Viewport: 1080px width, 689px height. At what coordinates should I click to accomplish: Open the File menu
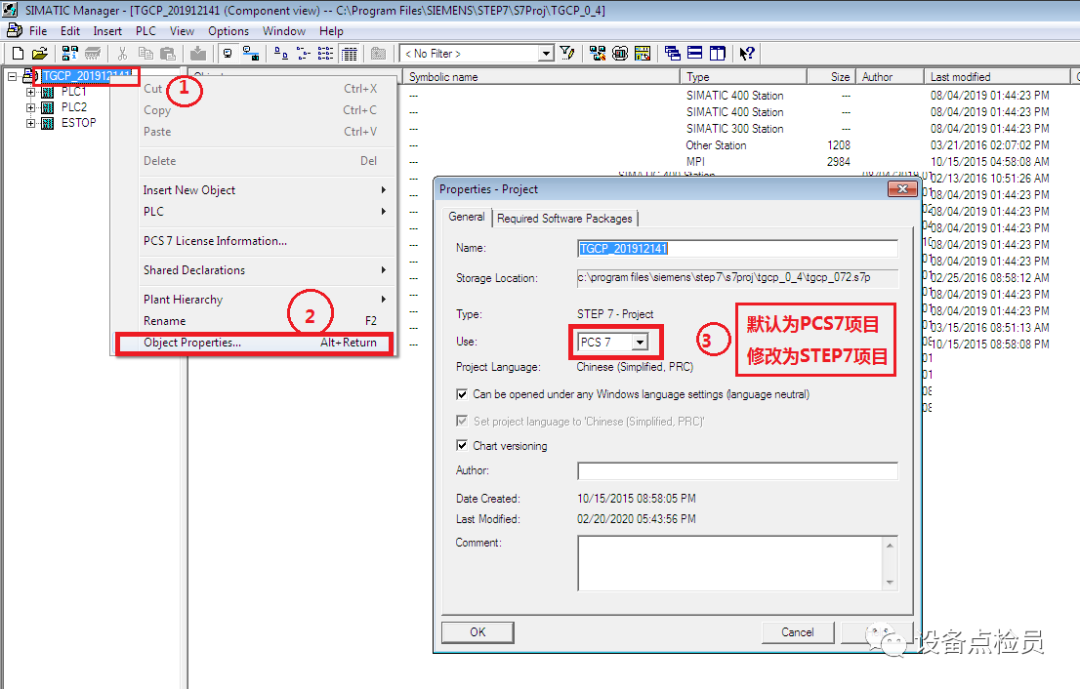click(x=38, y=31)
